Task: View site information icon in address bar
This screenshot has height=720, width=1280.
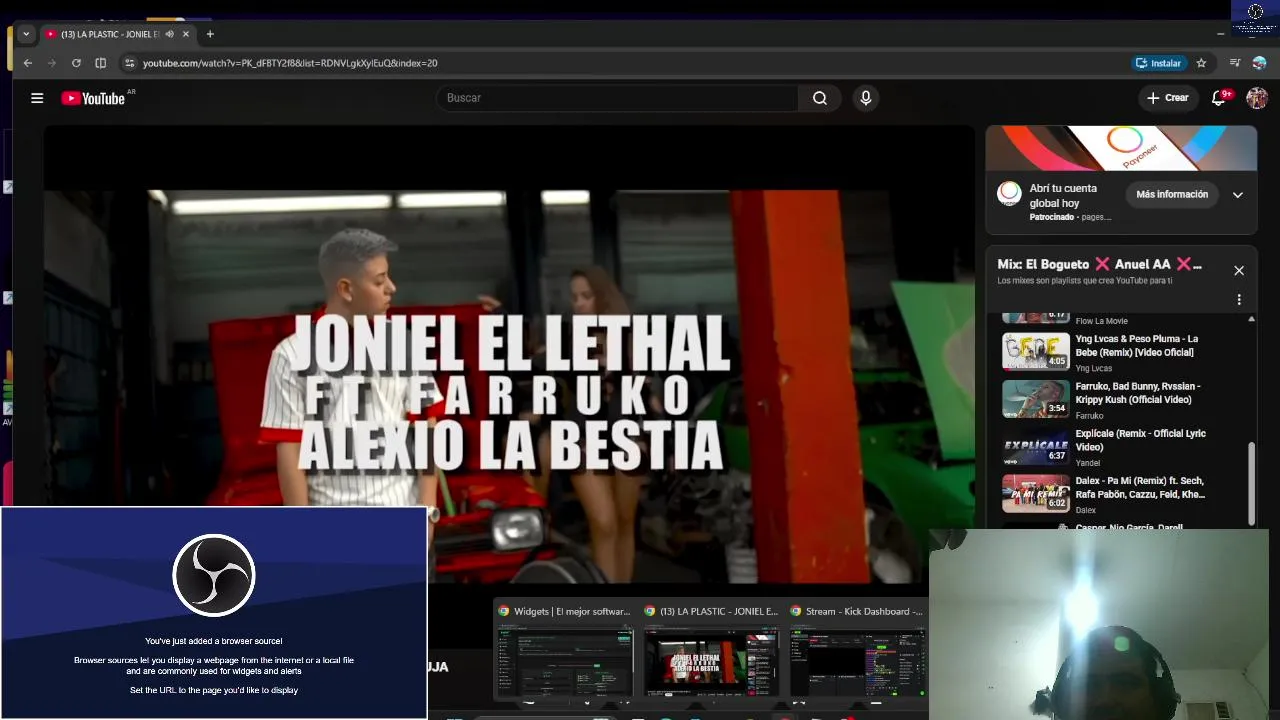Action: pyautogui.click(x=129, y=63)
